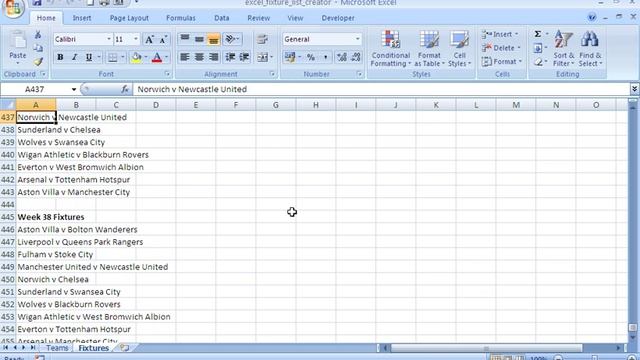The width and height of the screenshot is (640, 360).
Task: Align text left
Action: [184, 57]
